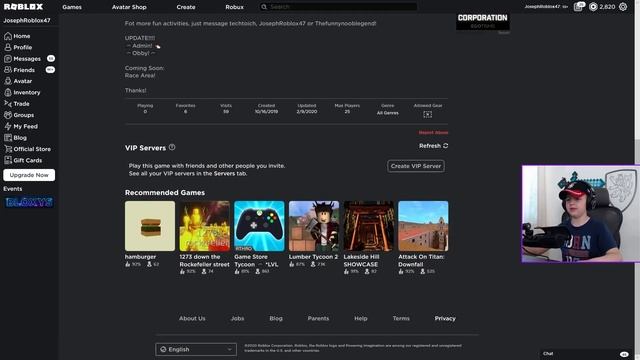This screenshot has width=640, height=360.
Task: Click the VIP Servers help question icon
Action: pyautogui.click(x=172, y=147)
